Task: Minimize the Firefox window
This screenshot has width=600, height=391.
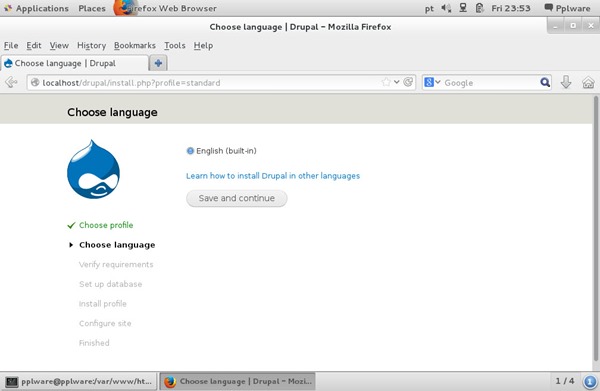Action: 555,26
